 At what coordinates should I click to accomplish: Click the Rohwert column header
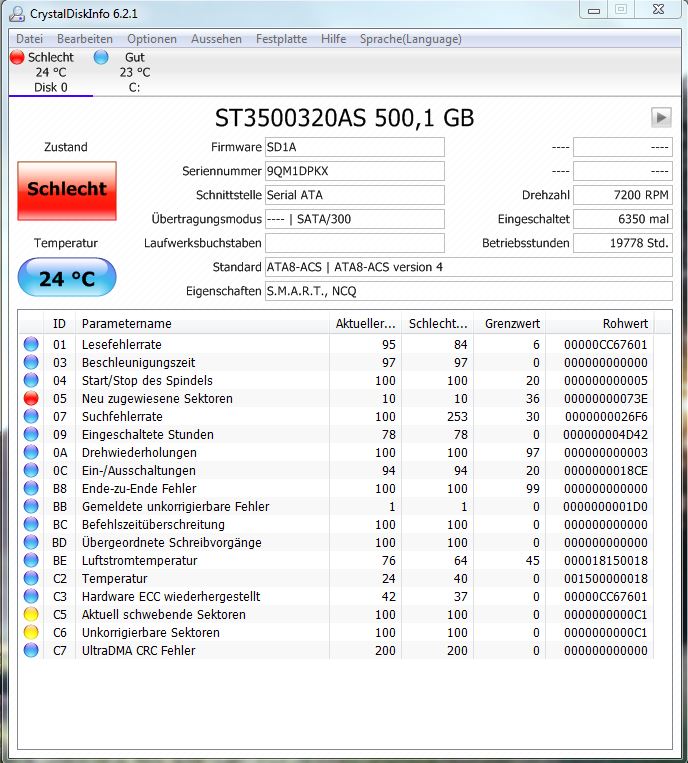point(600,324)
